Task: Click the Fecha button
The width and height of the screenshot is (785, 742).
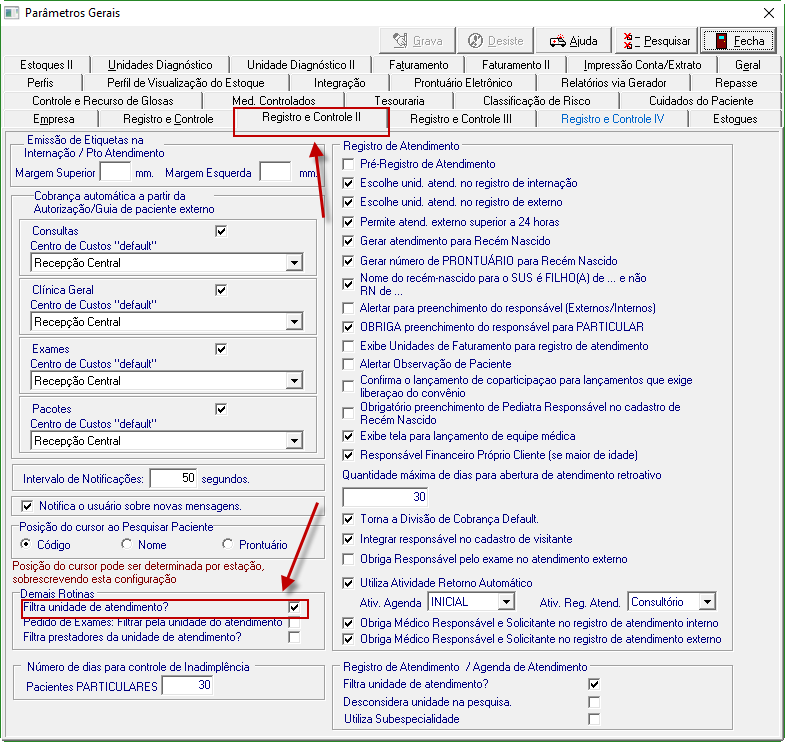Action: 739,41
